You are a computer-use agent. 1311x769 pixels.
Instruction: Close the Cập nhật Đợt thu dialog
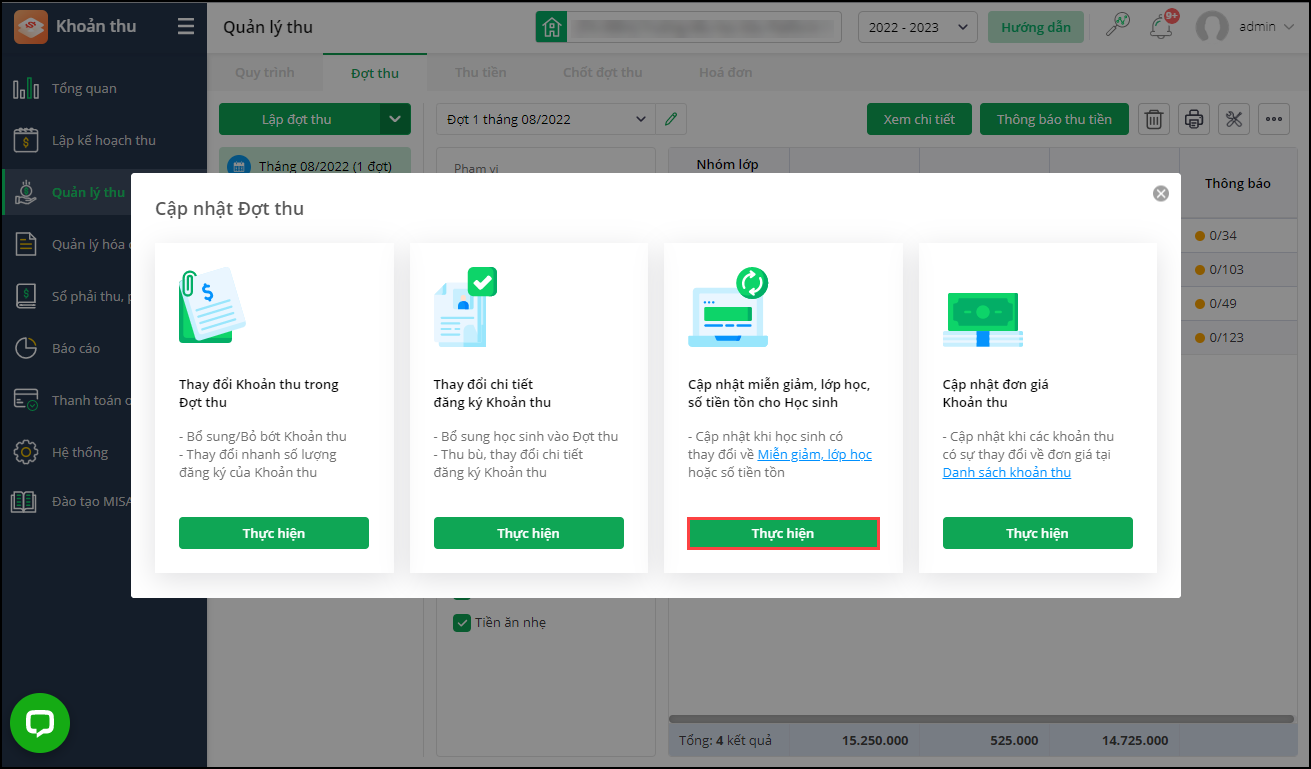pos(1160,194)
